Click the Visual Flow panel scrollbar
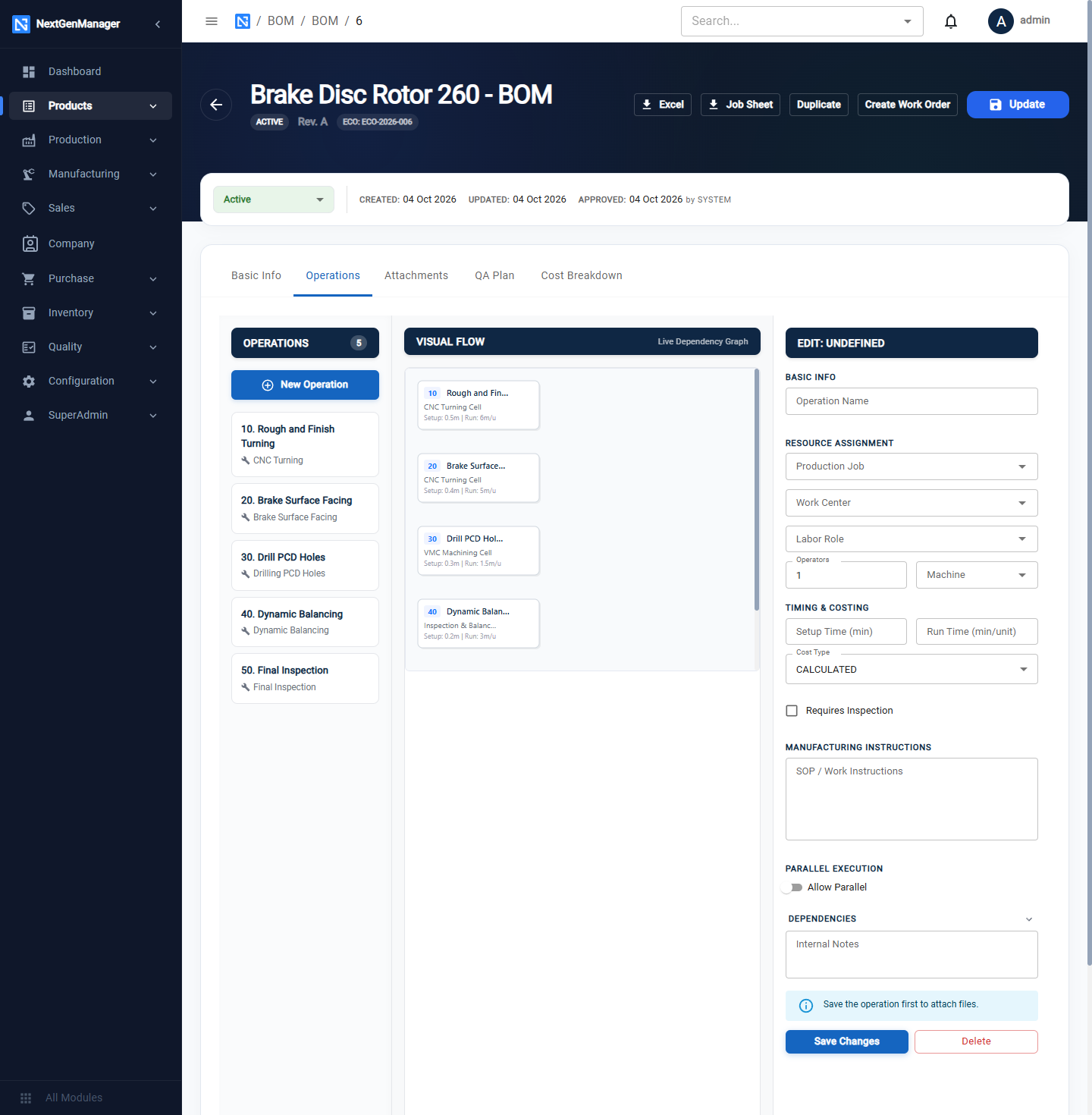Image resolution: width=1092 pixels, height=1115 pixels. click(757, 490)
